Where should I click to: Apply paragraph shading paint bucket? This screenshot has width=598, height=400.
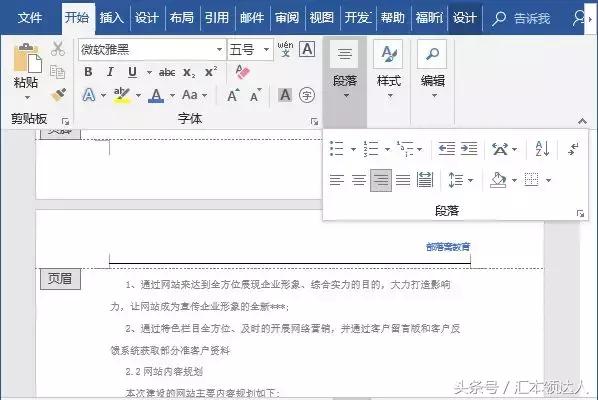coord(498,180)
